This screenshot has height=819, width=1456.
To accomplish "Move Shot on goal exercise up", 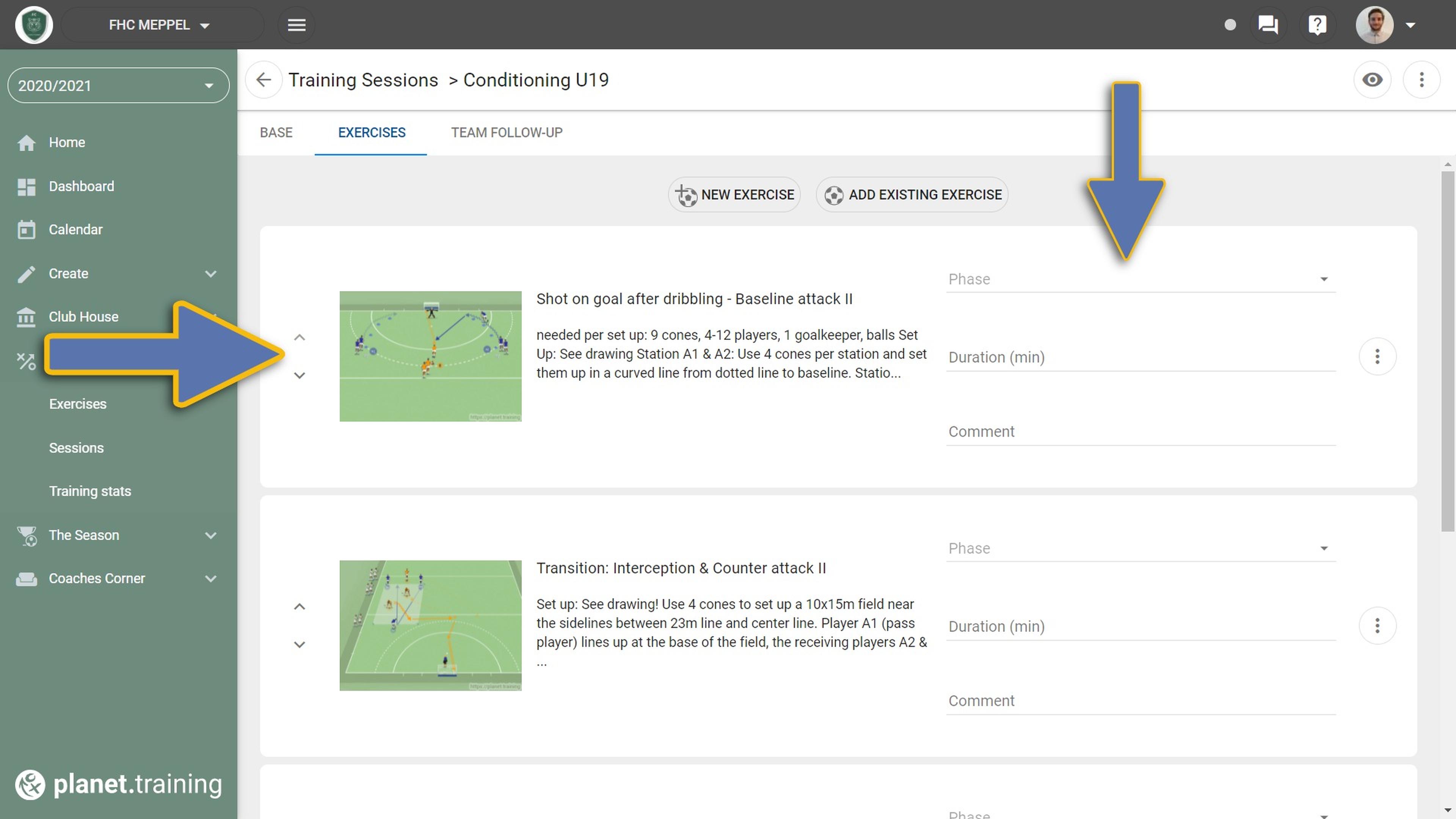I will [300, 337].
